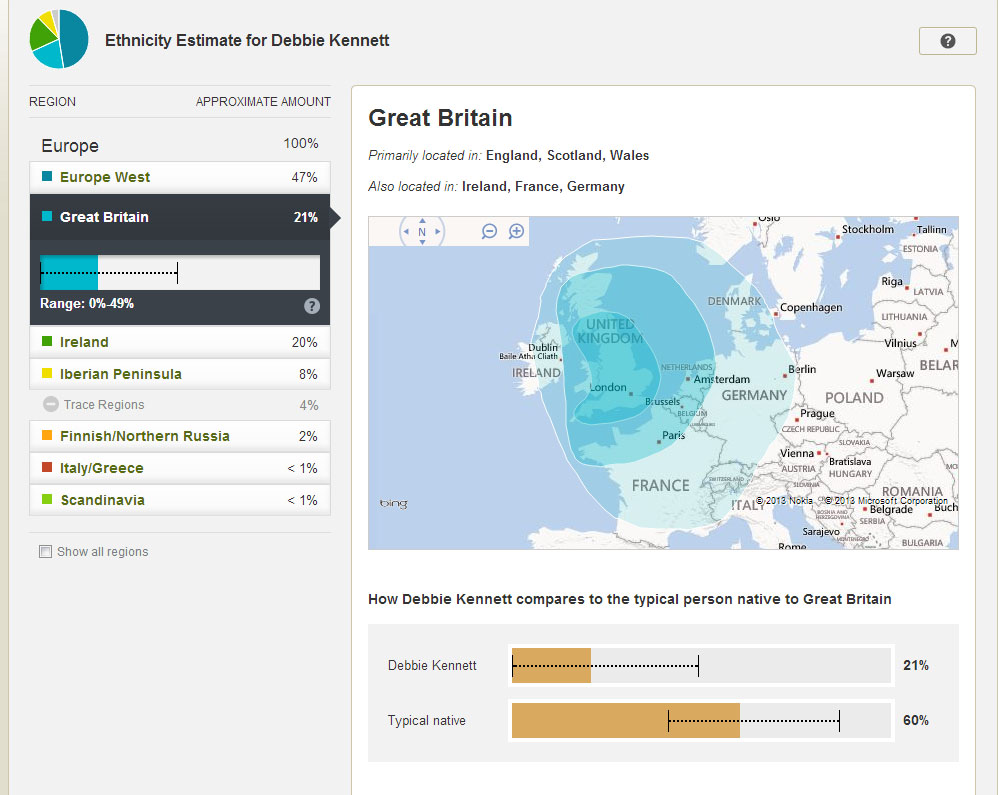This screenshot has width=998, height=795.
Task: Enable the Show all regions checkbox
Action: [x=45, y=551]
